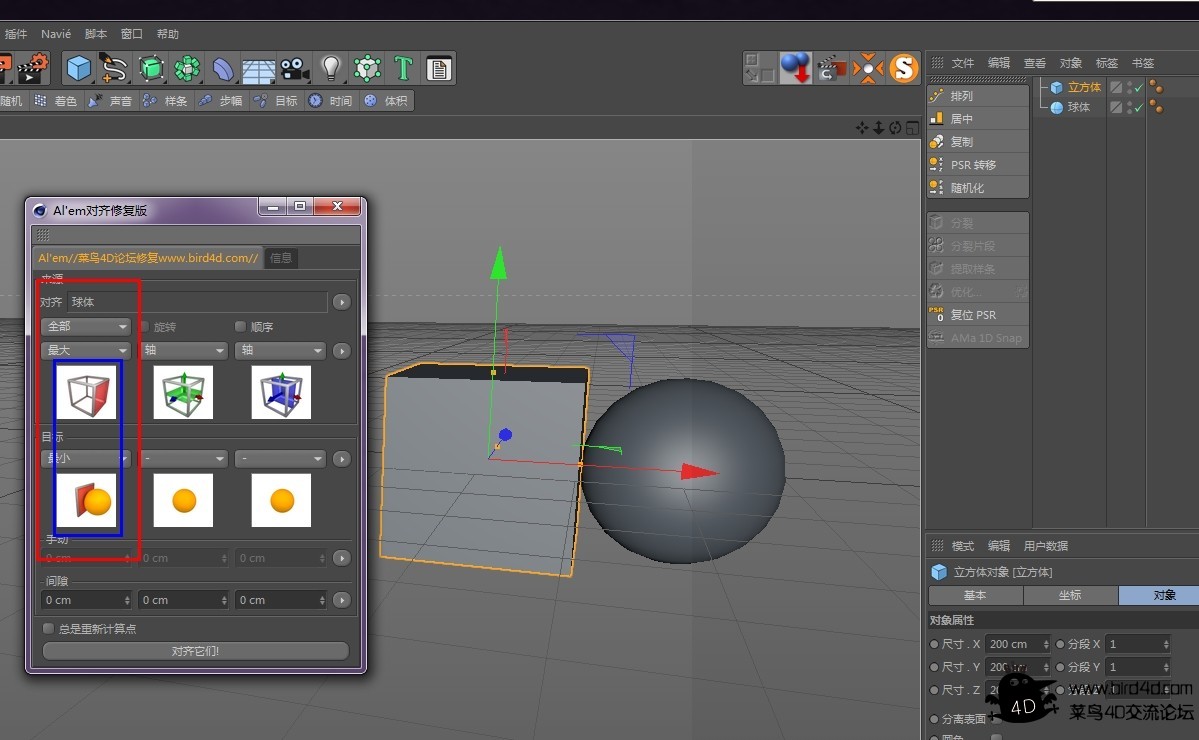The height and width of the screenshot is (740, 1199).
Task: Open the 全部 dropdown in the align dialog
Action: 86,327
